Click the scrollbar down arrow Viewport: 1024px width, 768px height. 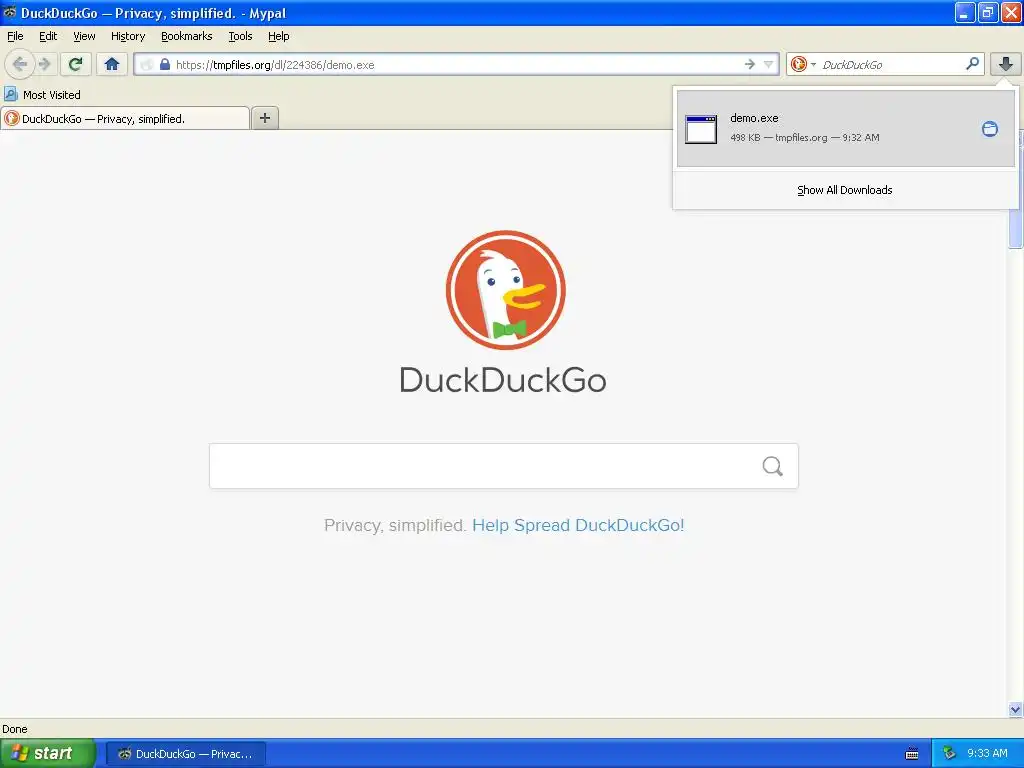1015,709
